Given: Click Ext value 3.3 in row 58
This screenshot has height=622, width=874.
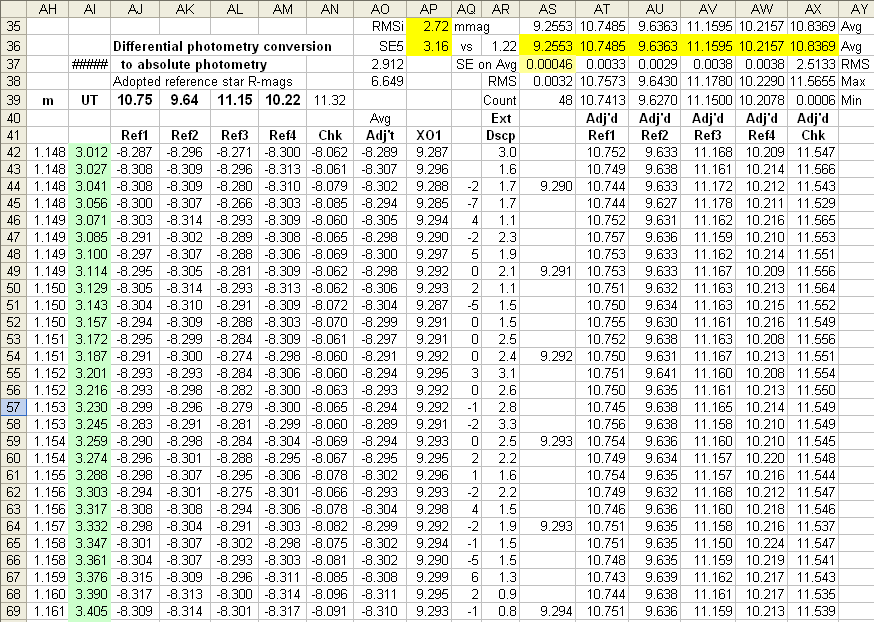Looking at the screenshot, I should [501, 424].
